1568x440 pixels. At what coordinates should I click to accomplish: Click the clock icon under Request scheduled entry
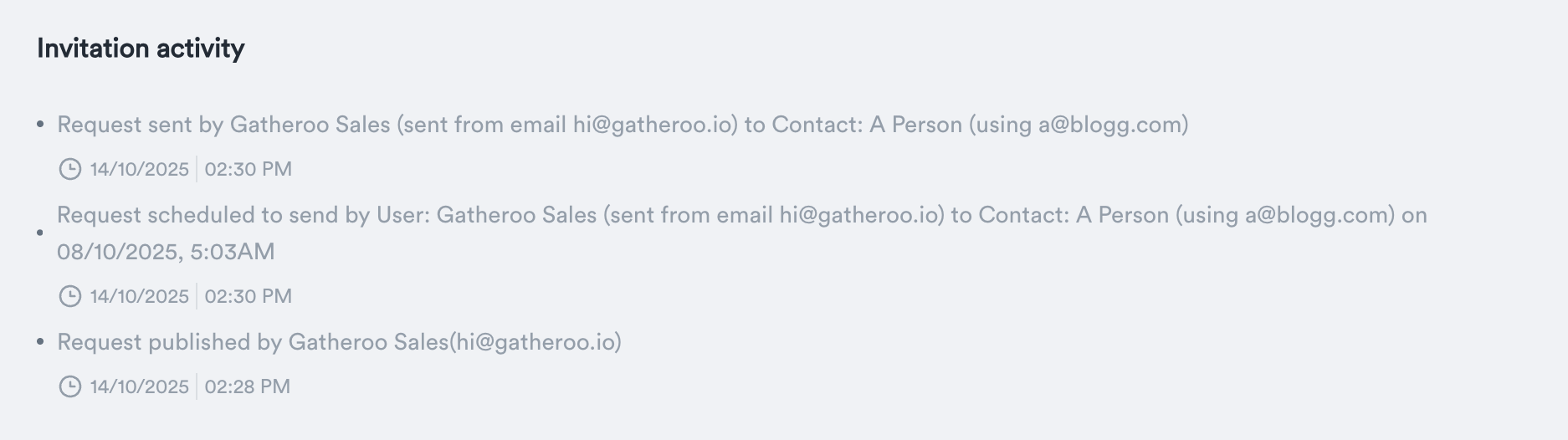69,296
